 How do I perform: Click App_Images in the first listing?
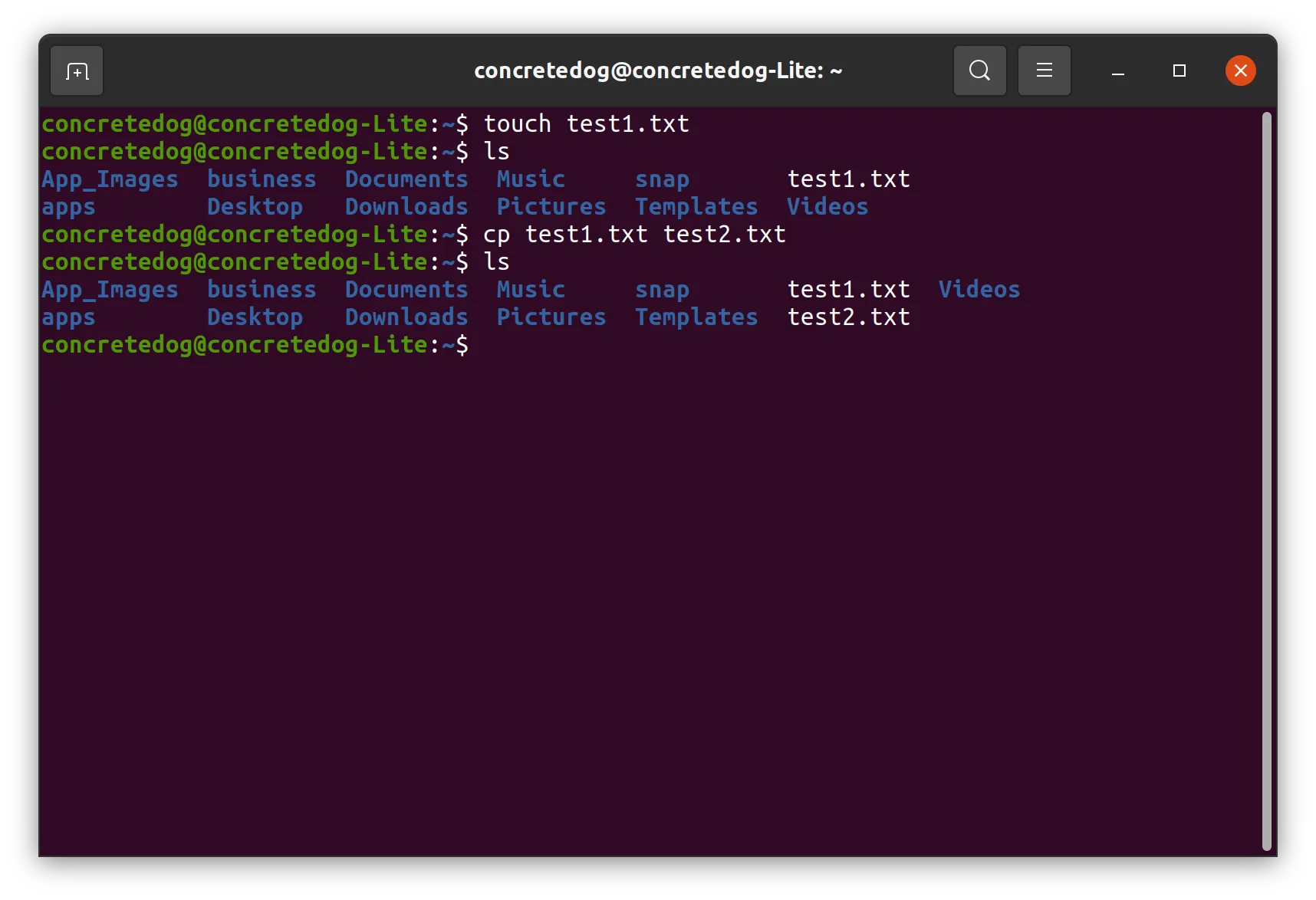(x=110, y=180)
